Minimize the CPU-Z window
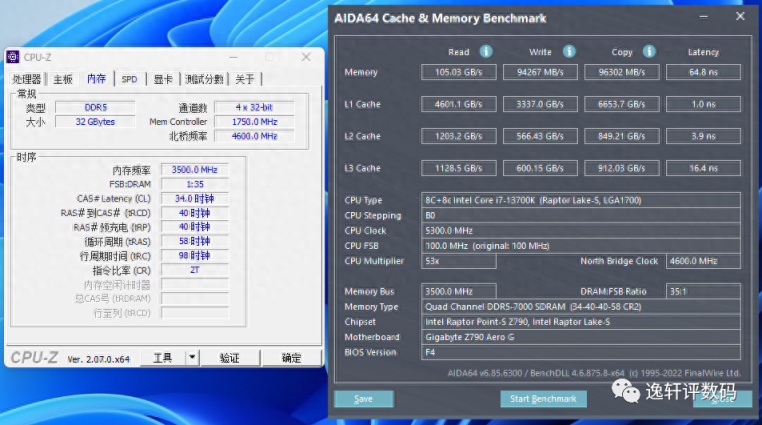This screenshot has height=425, width=762. 234,57
